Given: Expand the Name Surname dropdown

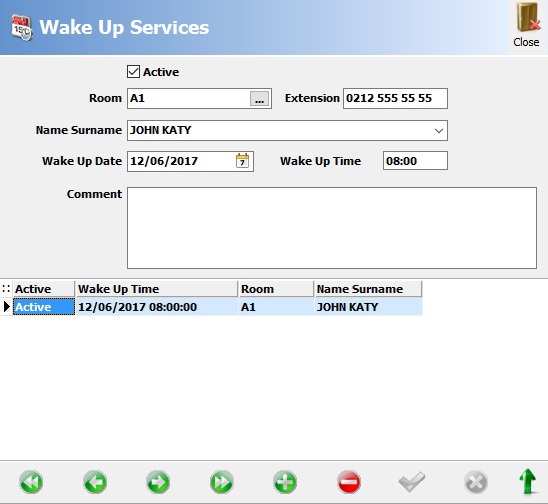Looking at the screenshot, I should 439,131.
